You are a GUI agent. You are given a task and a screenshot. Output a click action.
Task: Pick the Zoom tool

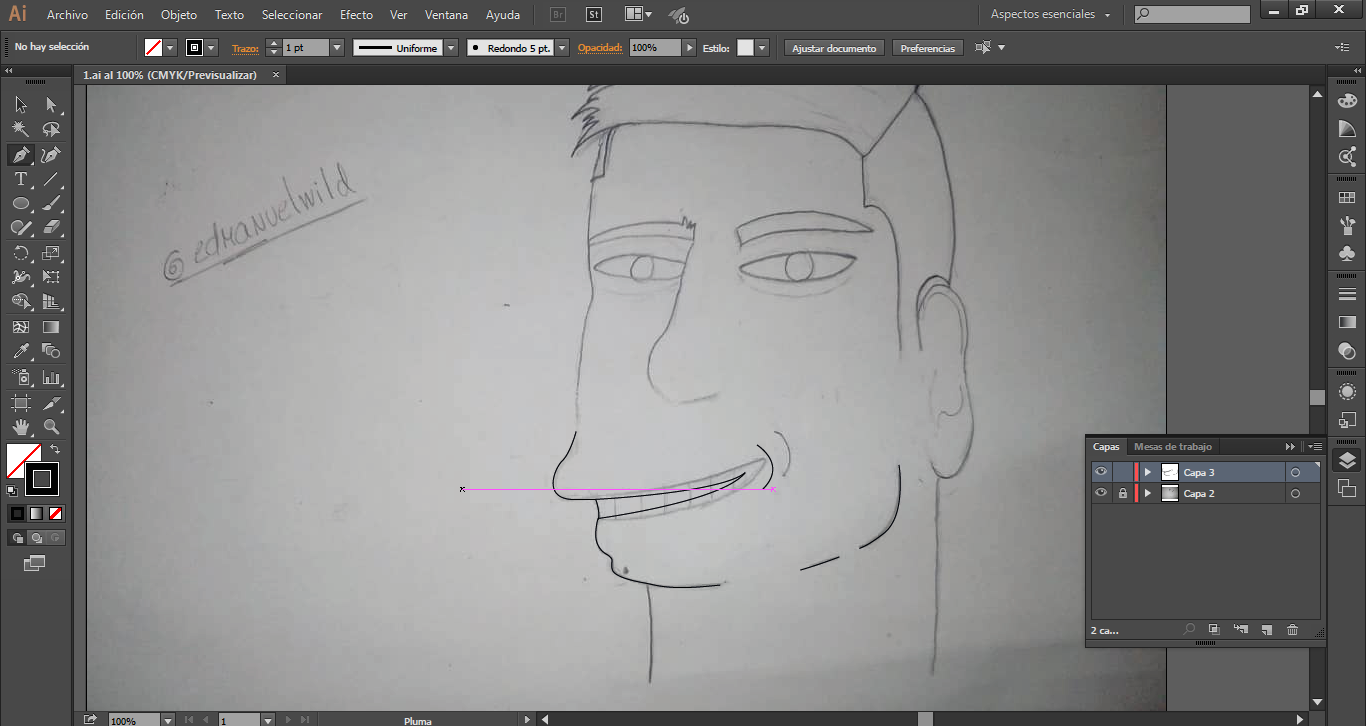[x=51, y=427]
